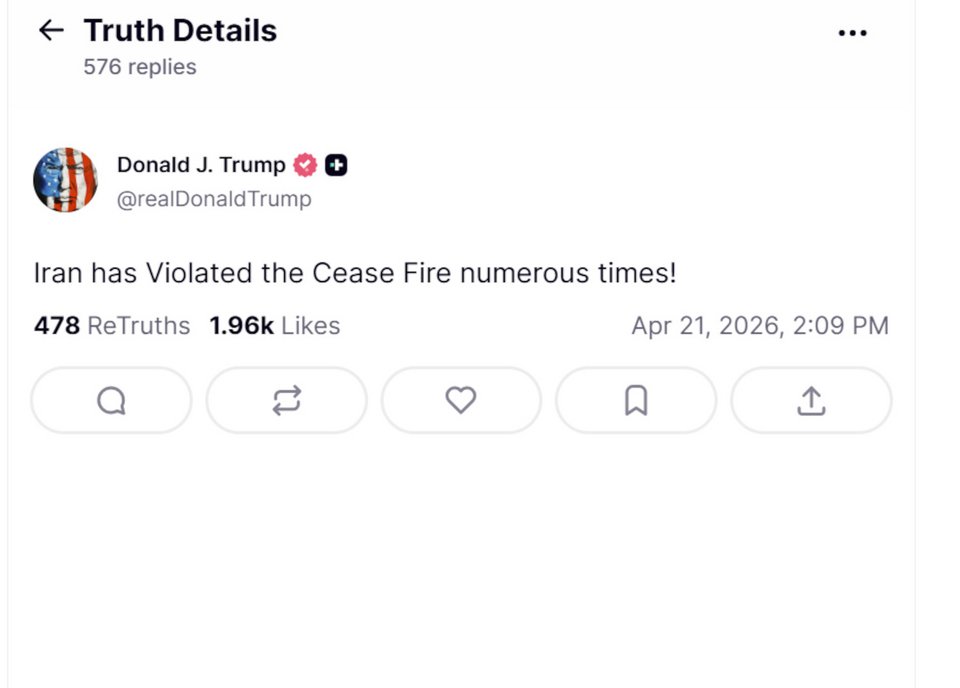The height and width of the screenshot is (688, 960).
Task: Click the dark plus badge beside name
Action: coord(336,166)
